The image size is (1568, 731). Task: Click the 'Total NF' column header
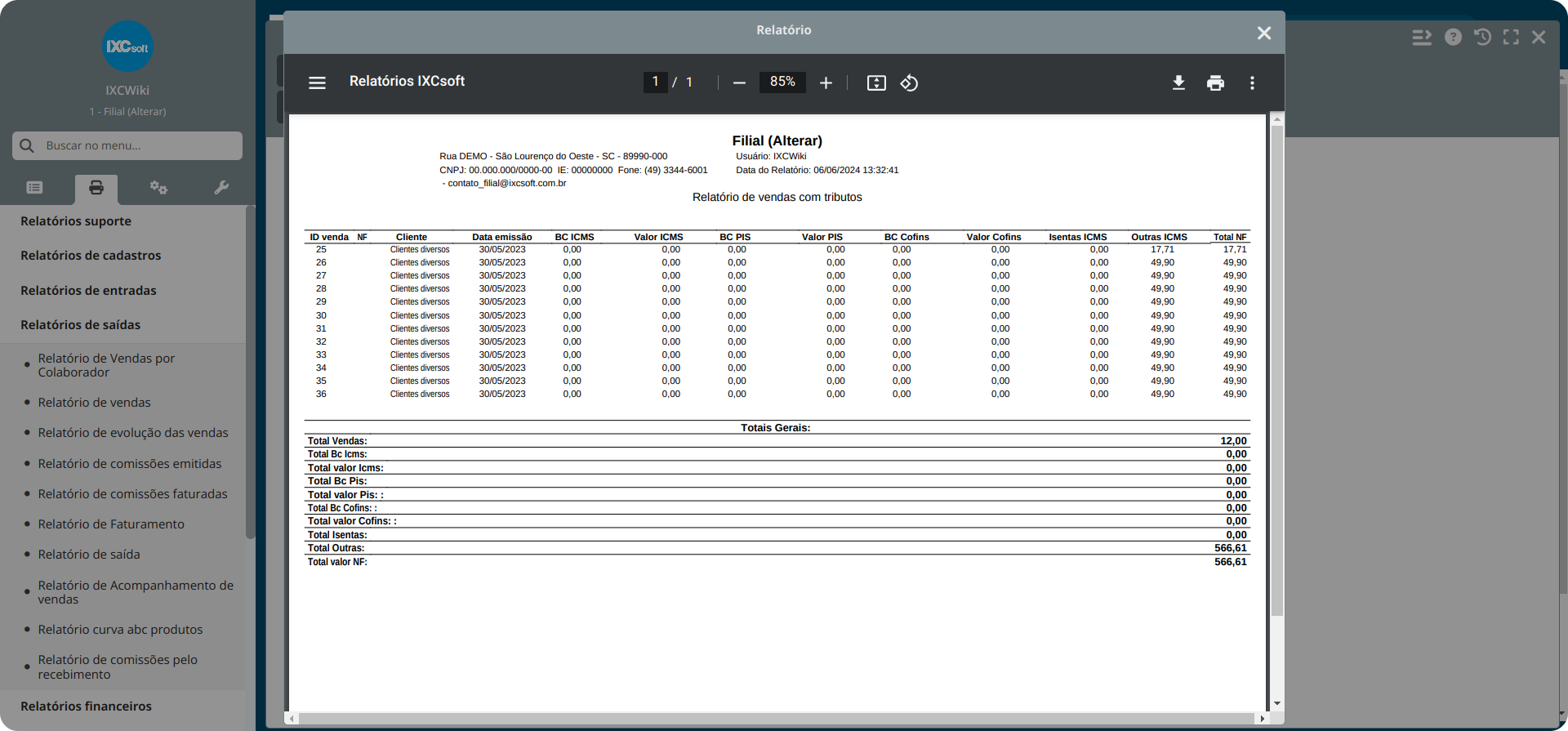(1230, 237)
